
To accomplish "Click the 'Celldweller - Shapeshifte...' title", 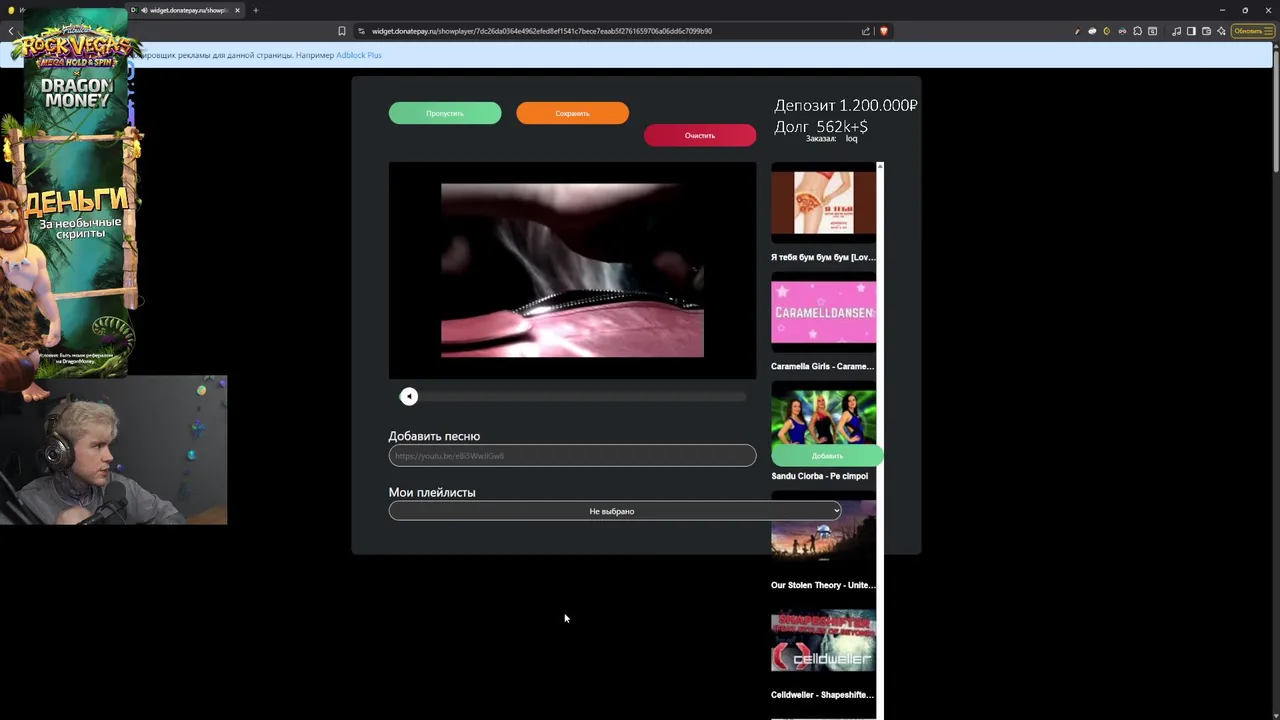I will coord(822,695).
